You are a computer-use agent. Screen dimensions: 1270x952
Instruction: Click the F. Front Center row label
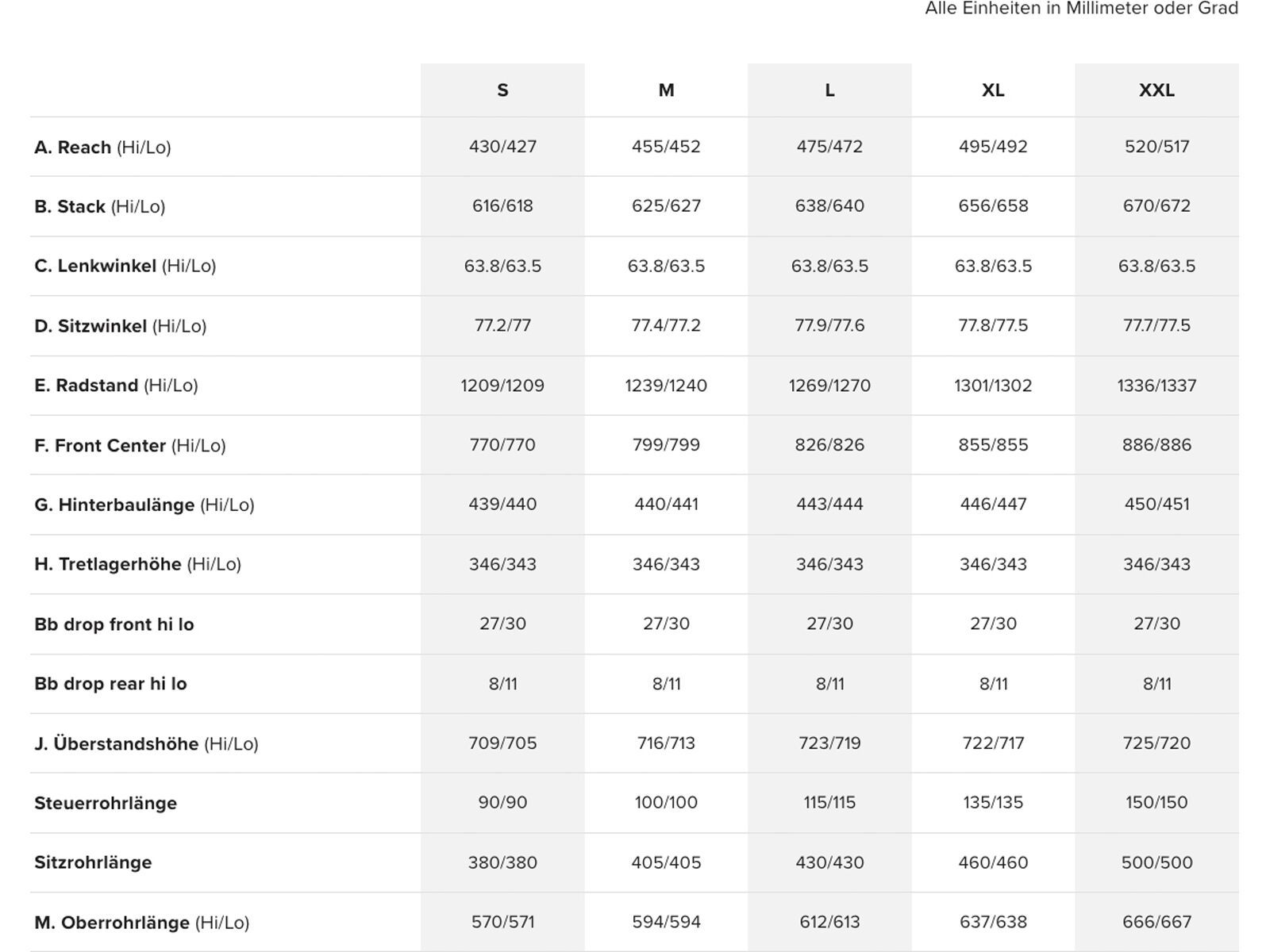click(129, 446)
